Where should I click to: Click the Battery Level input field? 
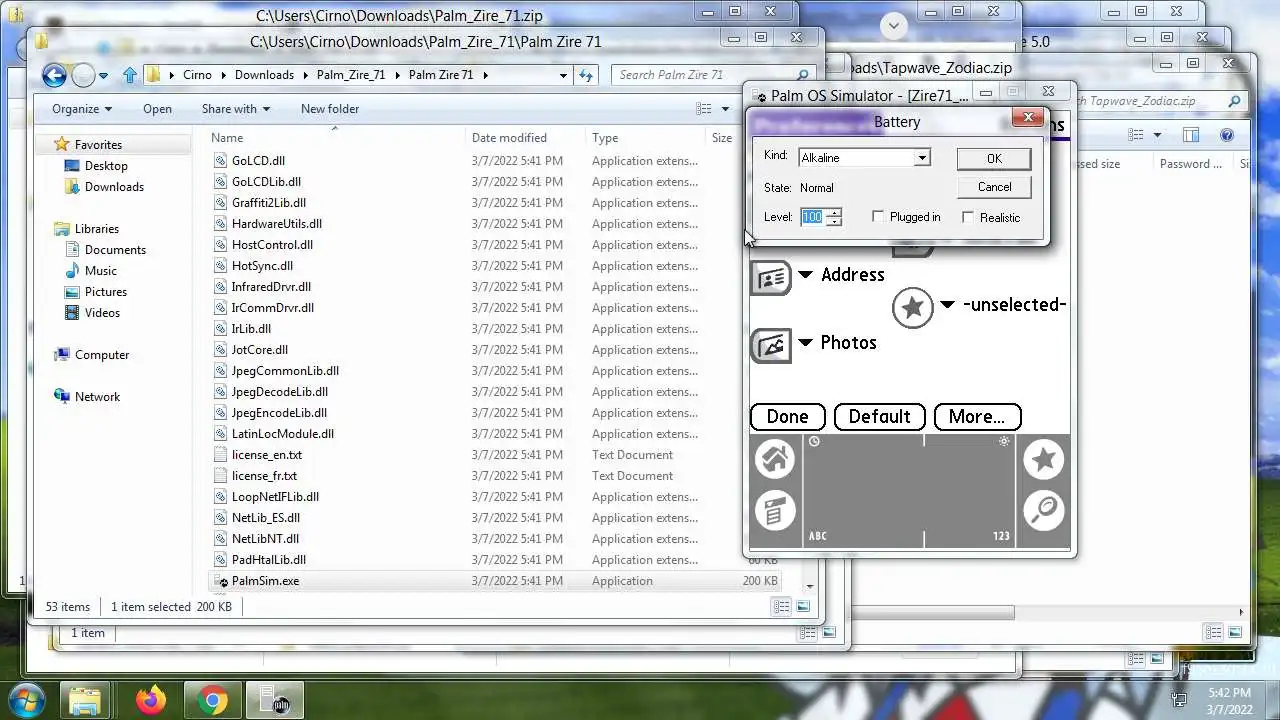[812, 217]
